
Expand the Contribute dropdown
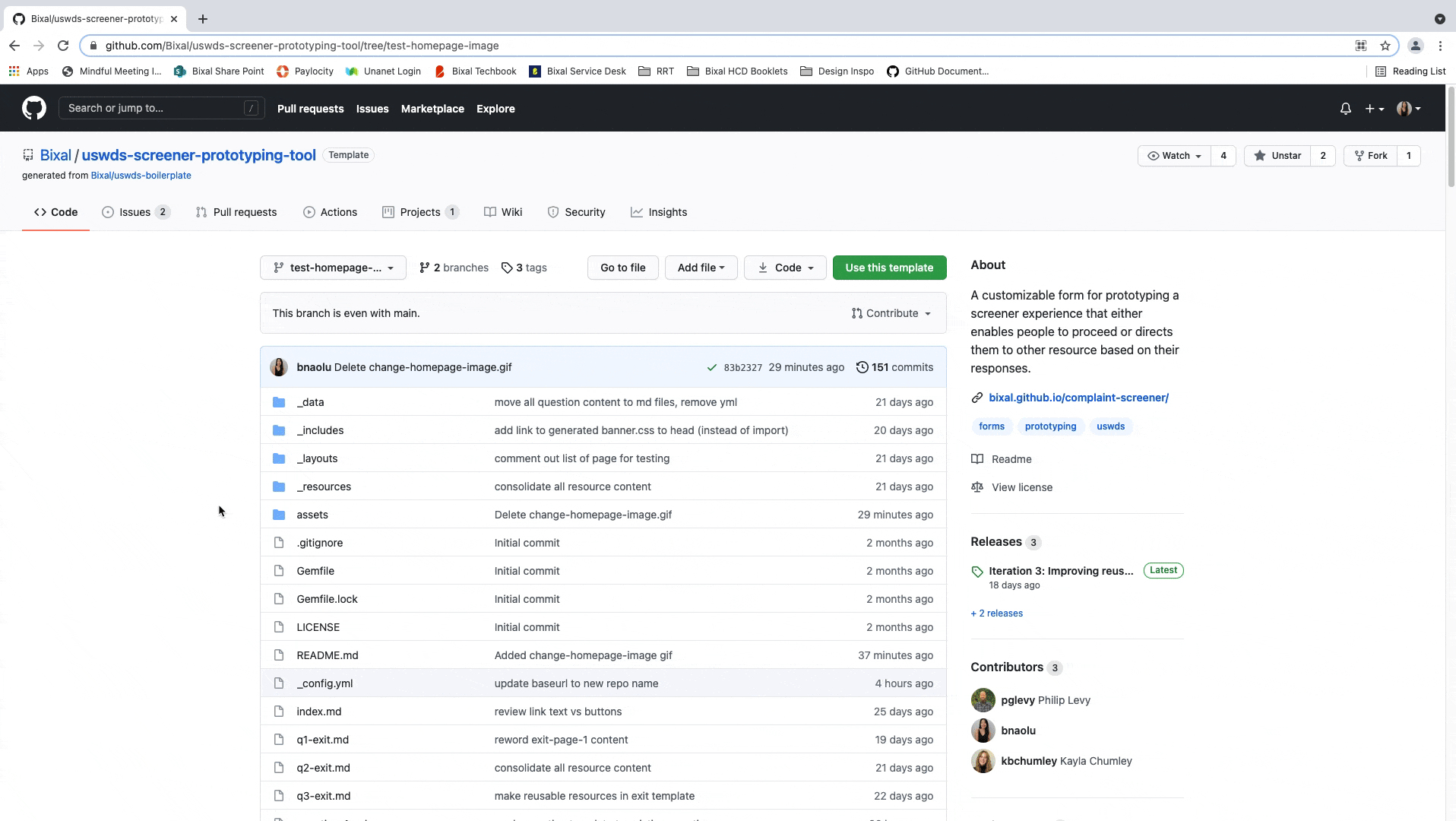[891, 313]
